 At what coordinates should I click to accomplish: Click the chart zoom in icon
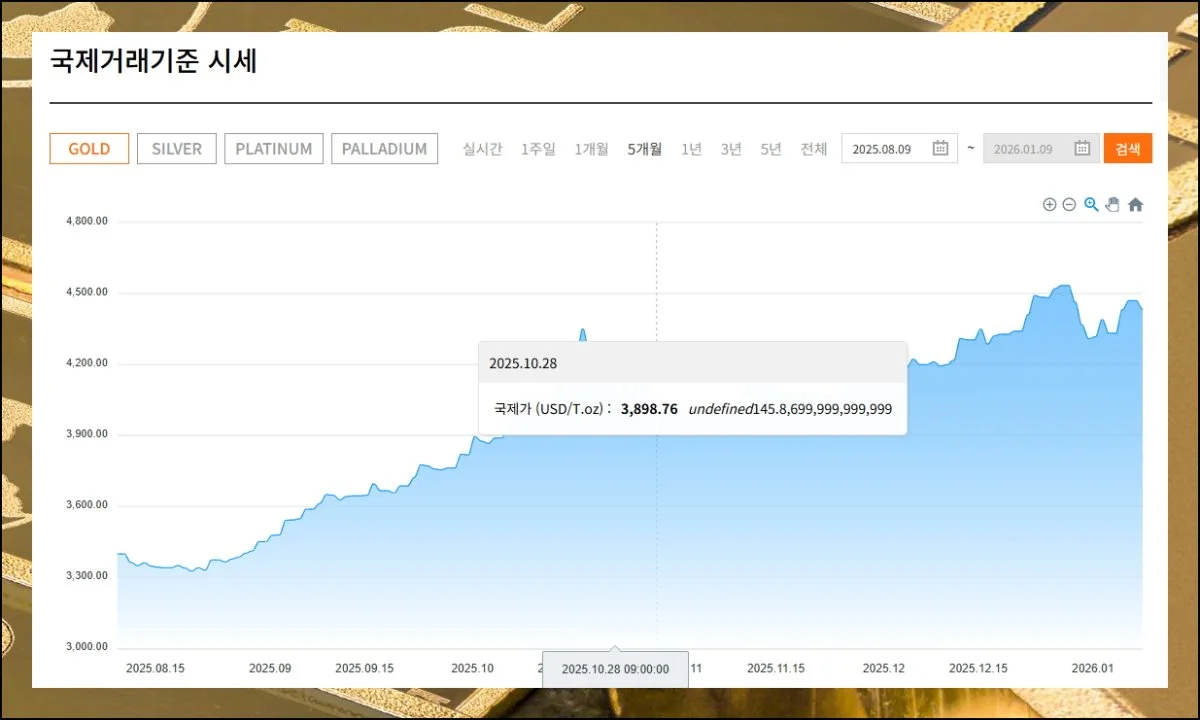point(1049,205)
